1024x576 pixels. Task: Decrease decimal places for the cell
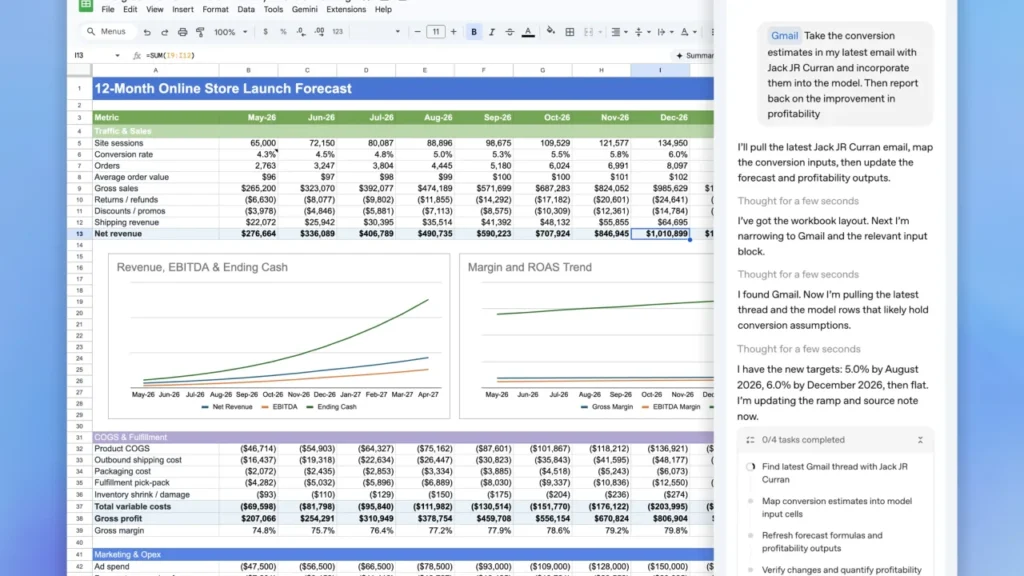(300, 32)
